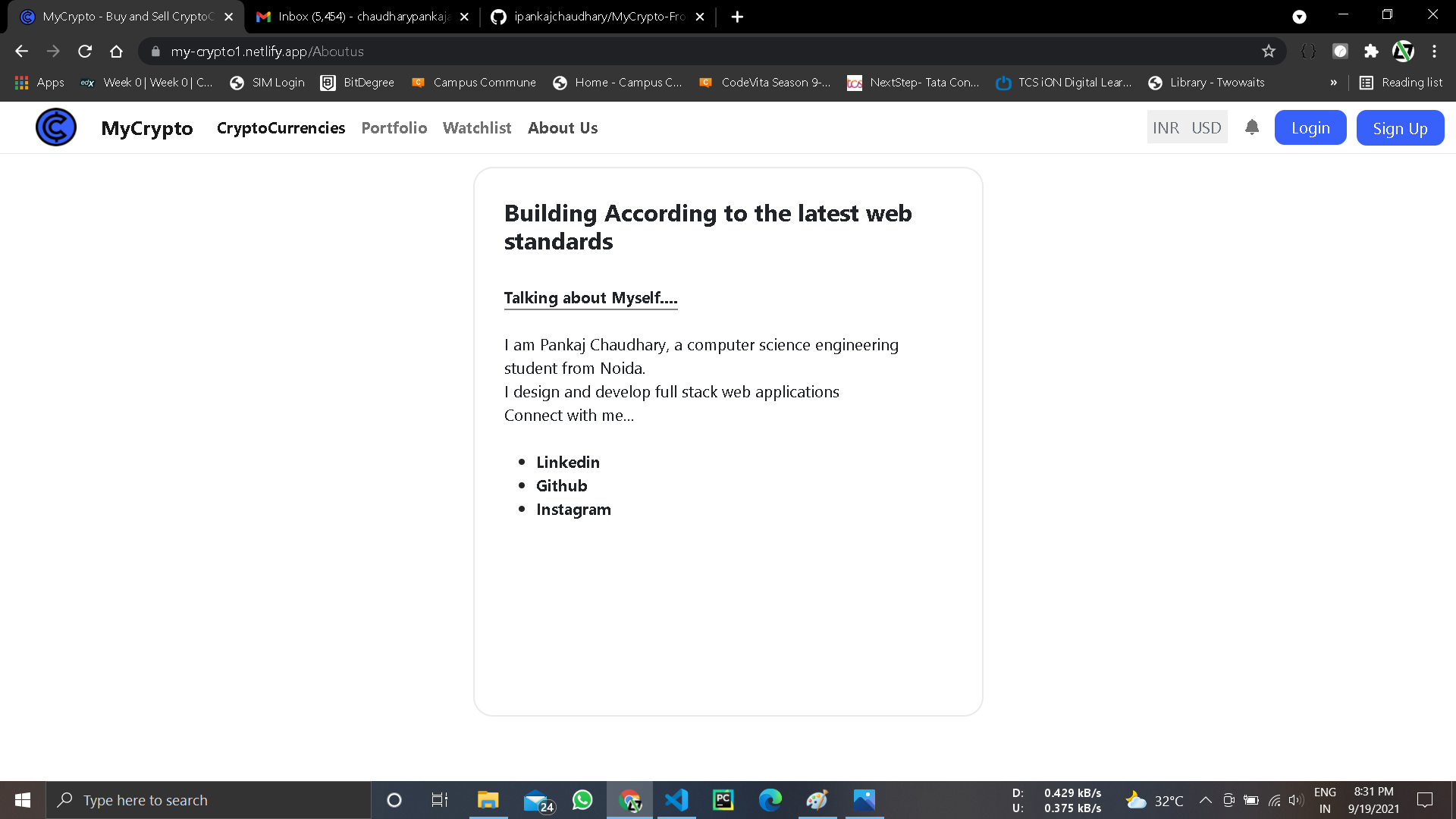Image resolution: width=1456 pixels, height=819 pixels.
Task: Open the Windows Start menu
Action: (23, 800)
